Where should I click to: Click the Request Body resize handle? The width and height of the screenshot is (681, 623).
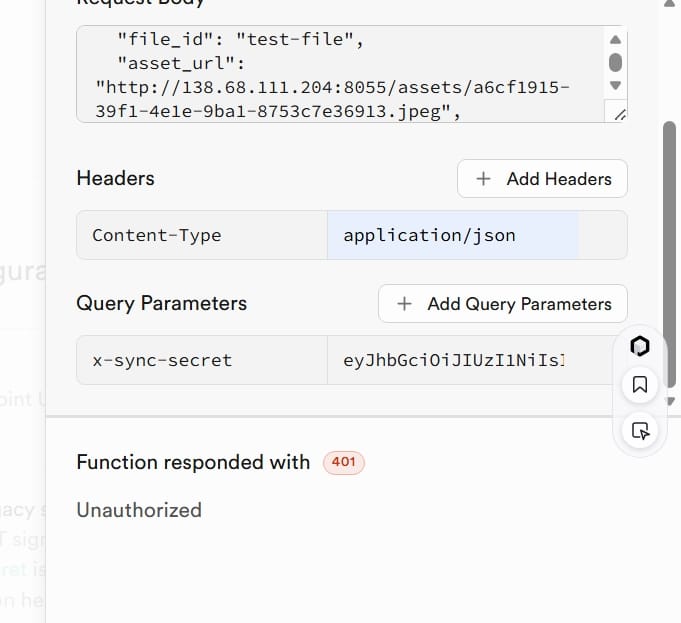618,114
